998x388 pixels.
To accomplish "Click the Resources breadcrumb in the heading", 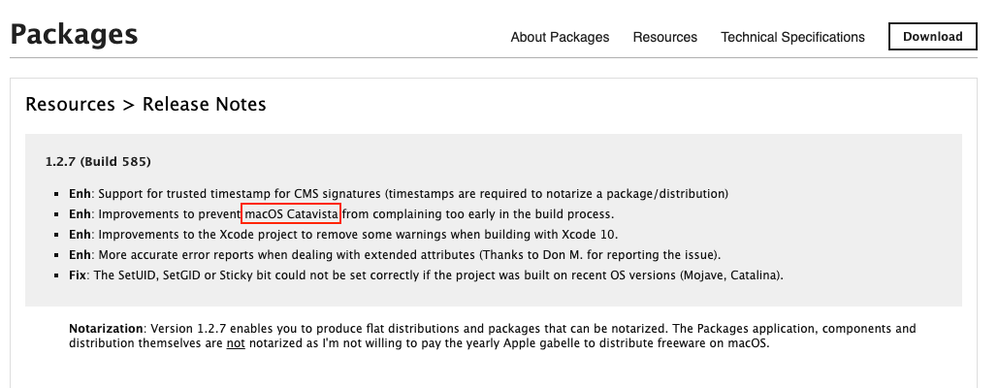I will coord(70,104).
